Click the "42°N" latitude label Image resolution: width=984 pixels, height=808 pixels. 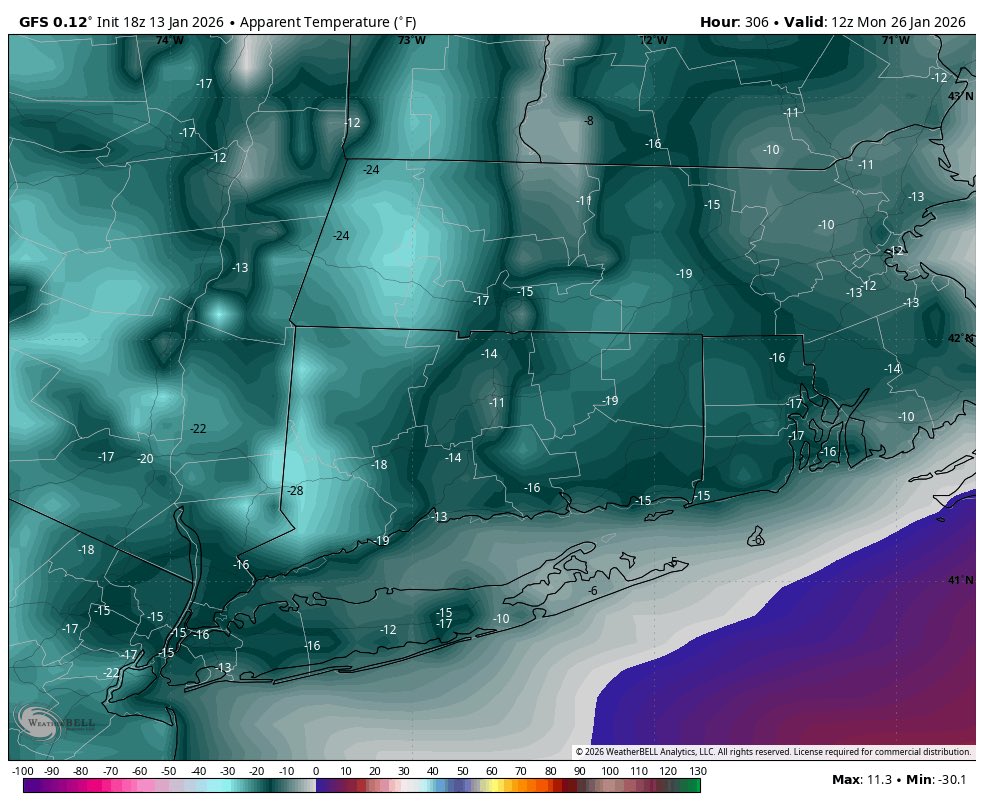pyautogui.click(x=961, y=338)
